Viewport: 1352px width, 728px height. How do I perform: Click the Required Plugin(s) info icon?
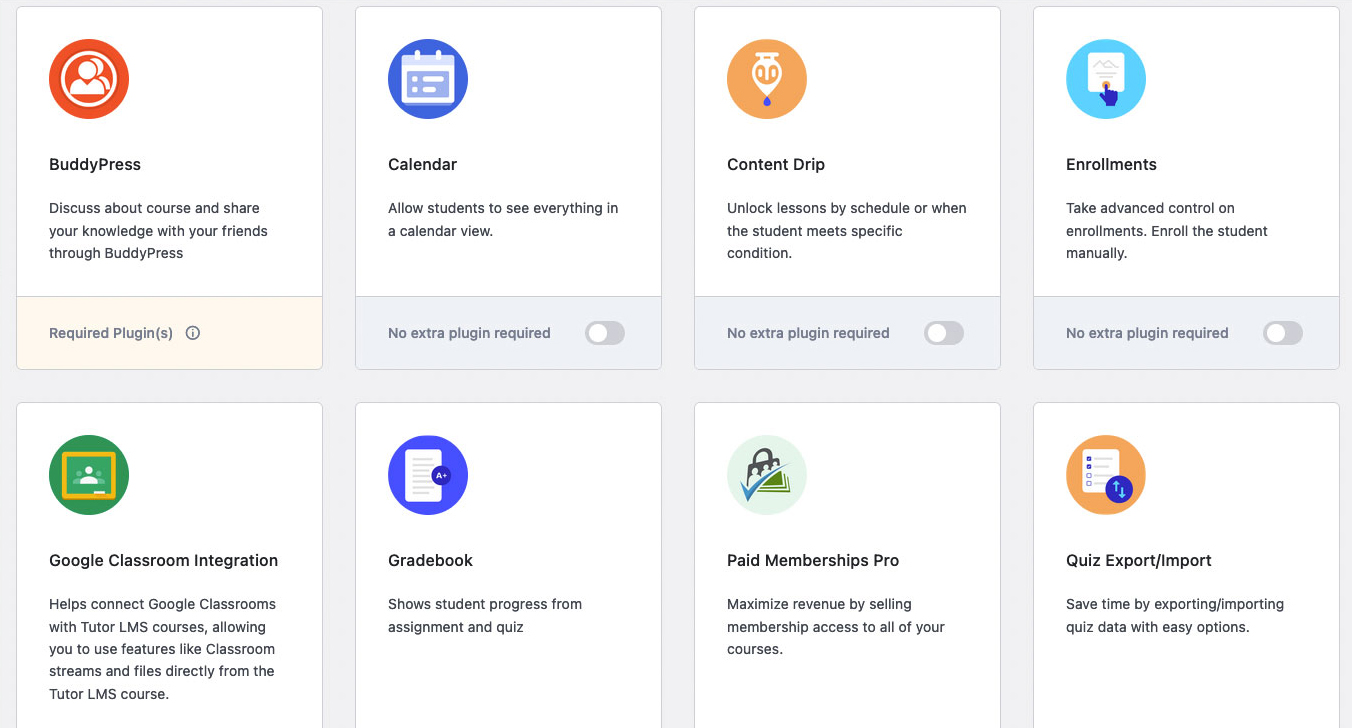(193, 333)
